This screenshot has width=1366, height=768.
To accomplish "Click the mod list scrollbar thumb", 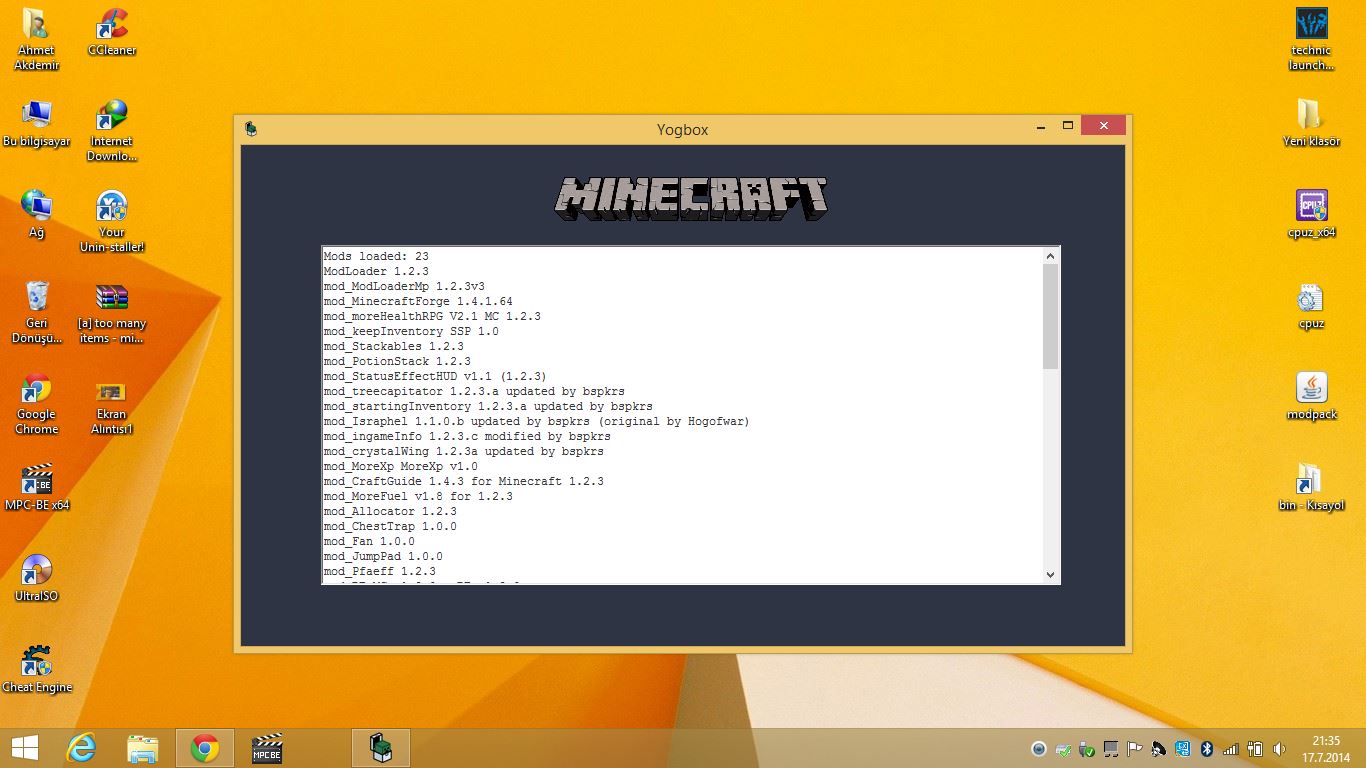I will pos(1050,316).
